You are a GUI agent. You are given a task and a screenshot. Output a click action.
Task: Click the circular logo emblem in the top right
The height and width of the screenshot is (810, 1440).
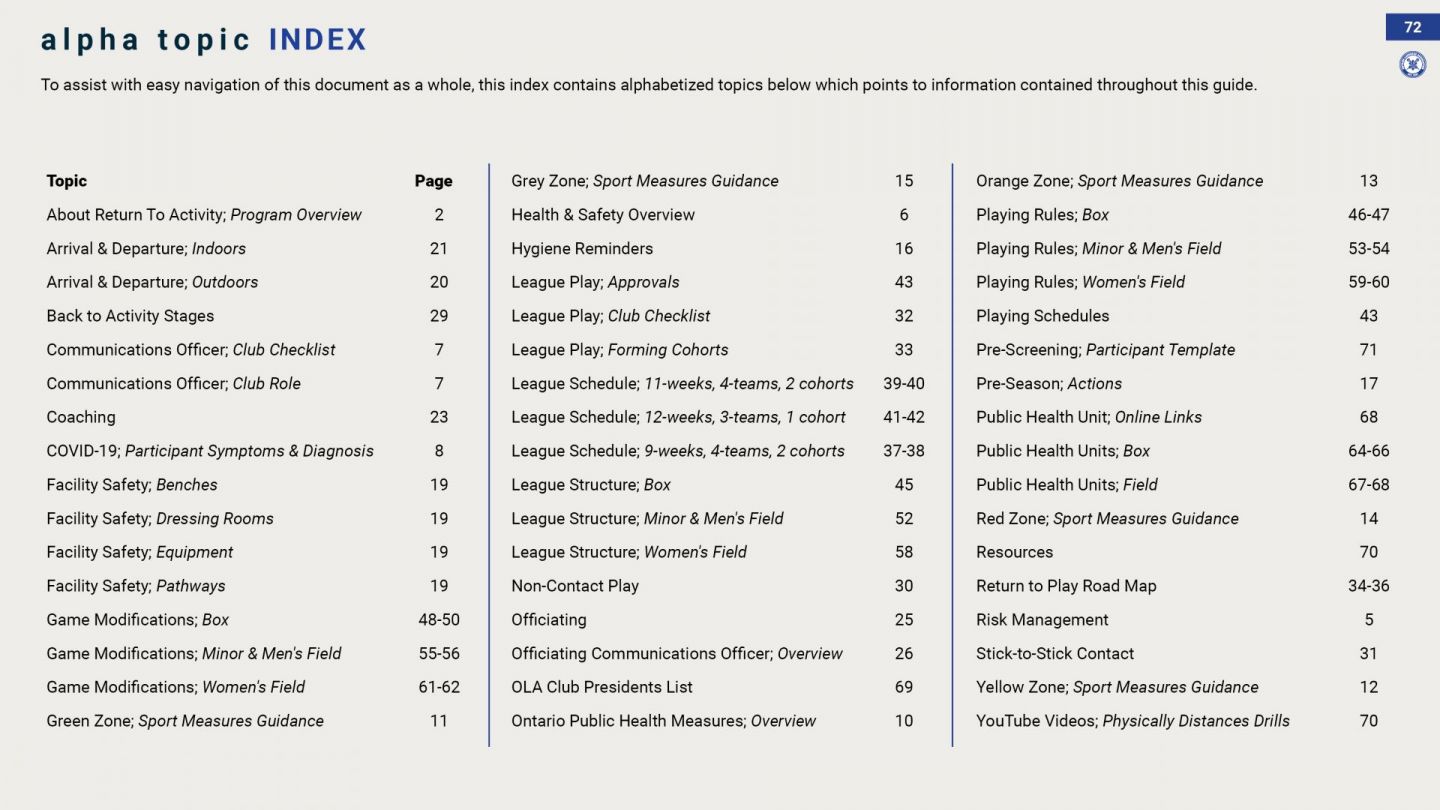pyautogui.click(x=1412, y=65)
